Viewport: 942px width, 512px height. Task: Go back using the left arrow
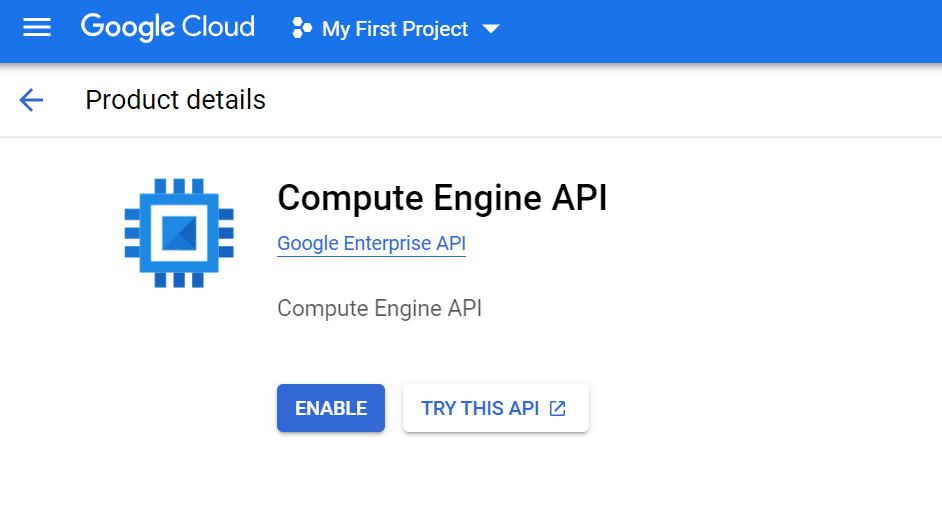(31, 100)
